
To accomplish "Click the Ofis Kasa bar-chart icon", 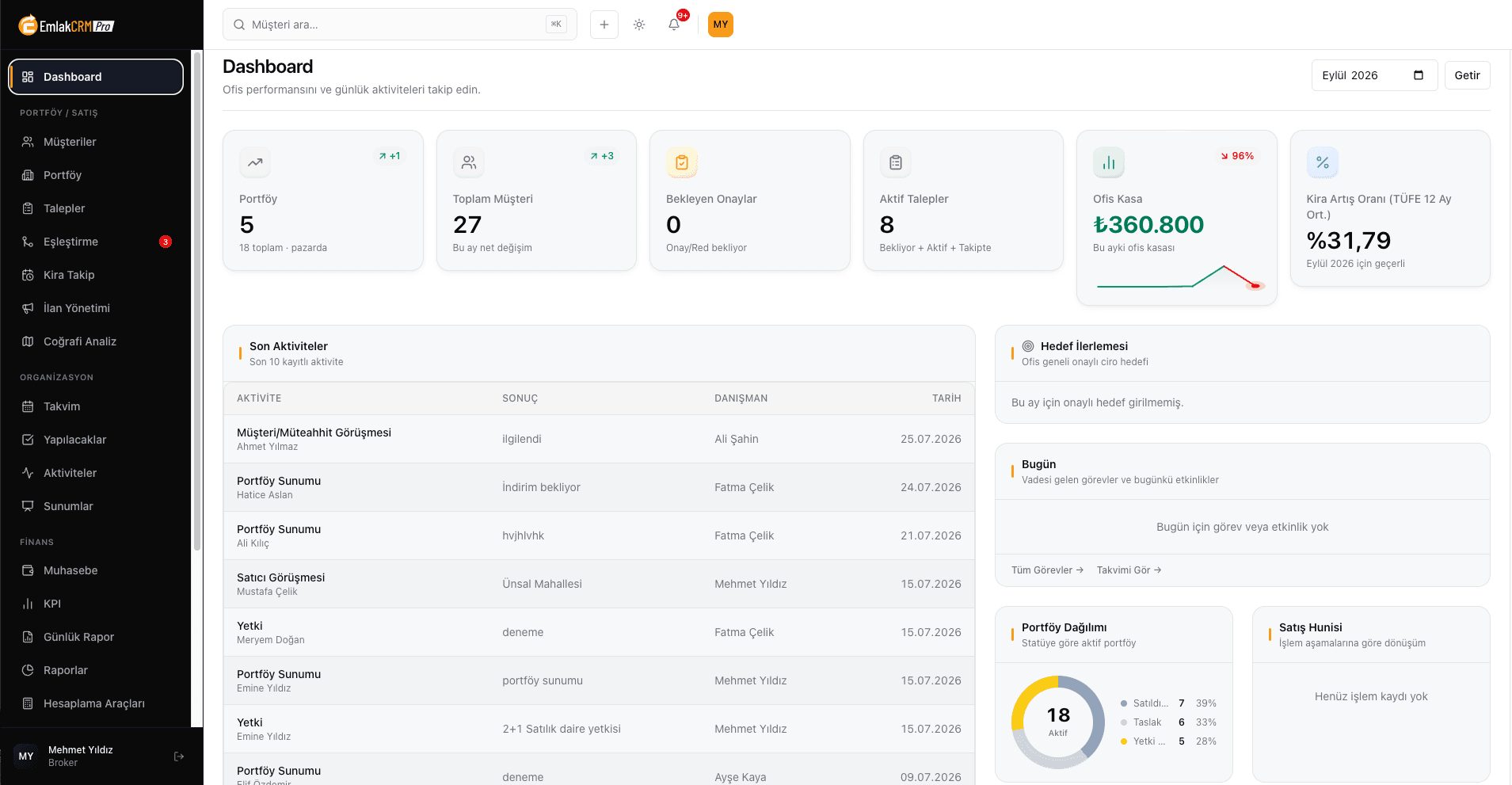I will pyautogui.click(x=1109, y=162).
